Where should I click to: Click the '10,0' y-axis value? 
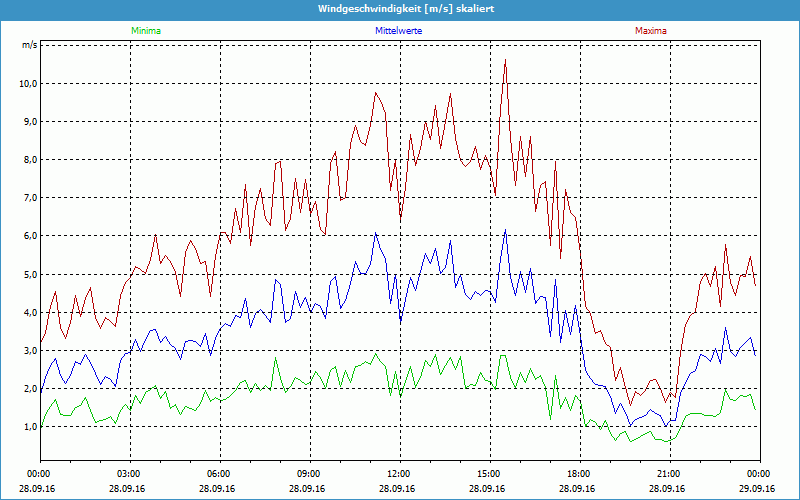pos(28,84)
